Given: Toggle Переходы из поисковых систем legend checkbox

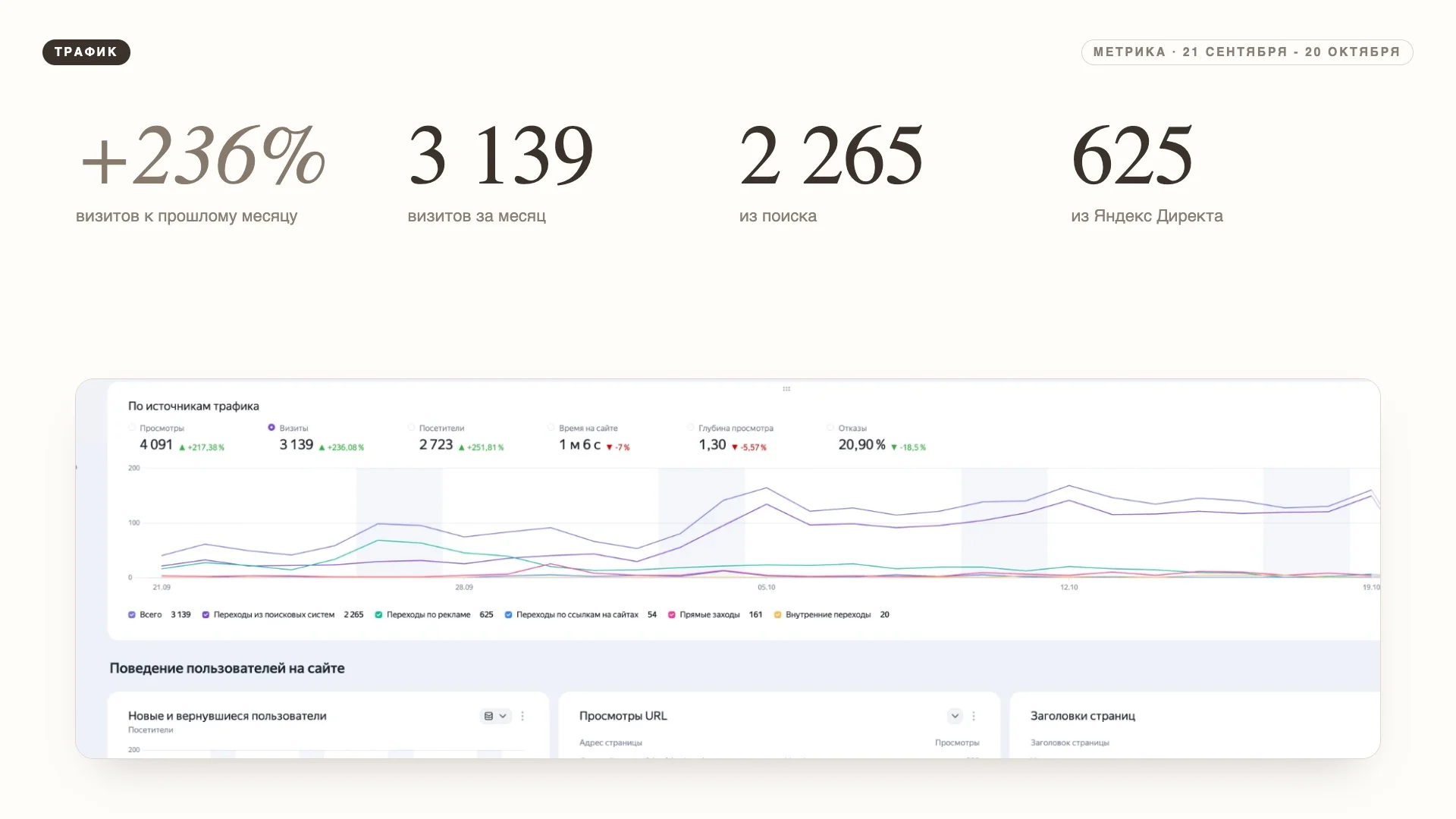Looking at the screenshot, I should click(x=206, y=615).
